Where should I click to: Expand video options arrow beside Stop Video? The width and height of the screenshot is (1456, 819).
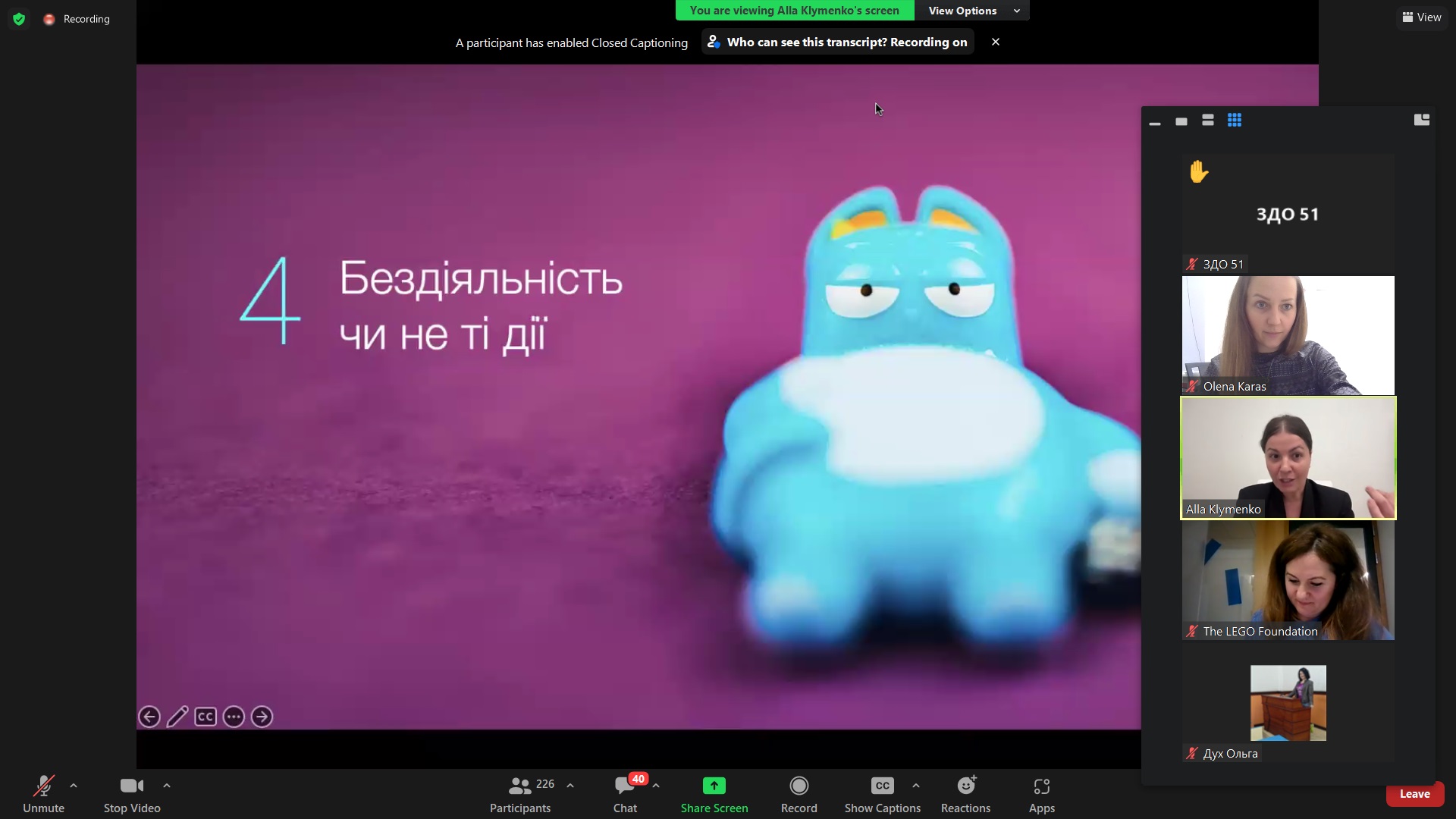[167, 786]
